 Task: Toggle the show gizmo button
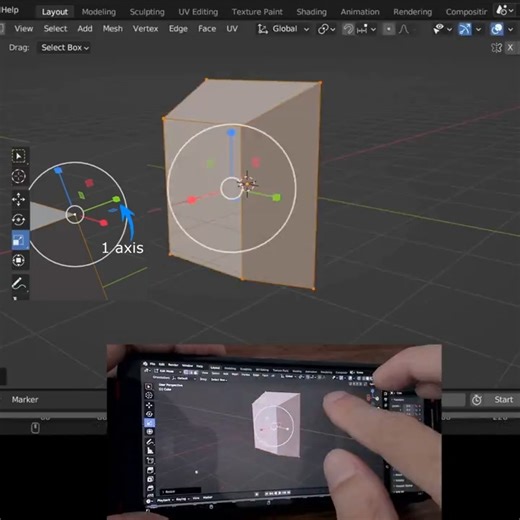pos(465,29)
